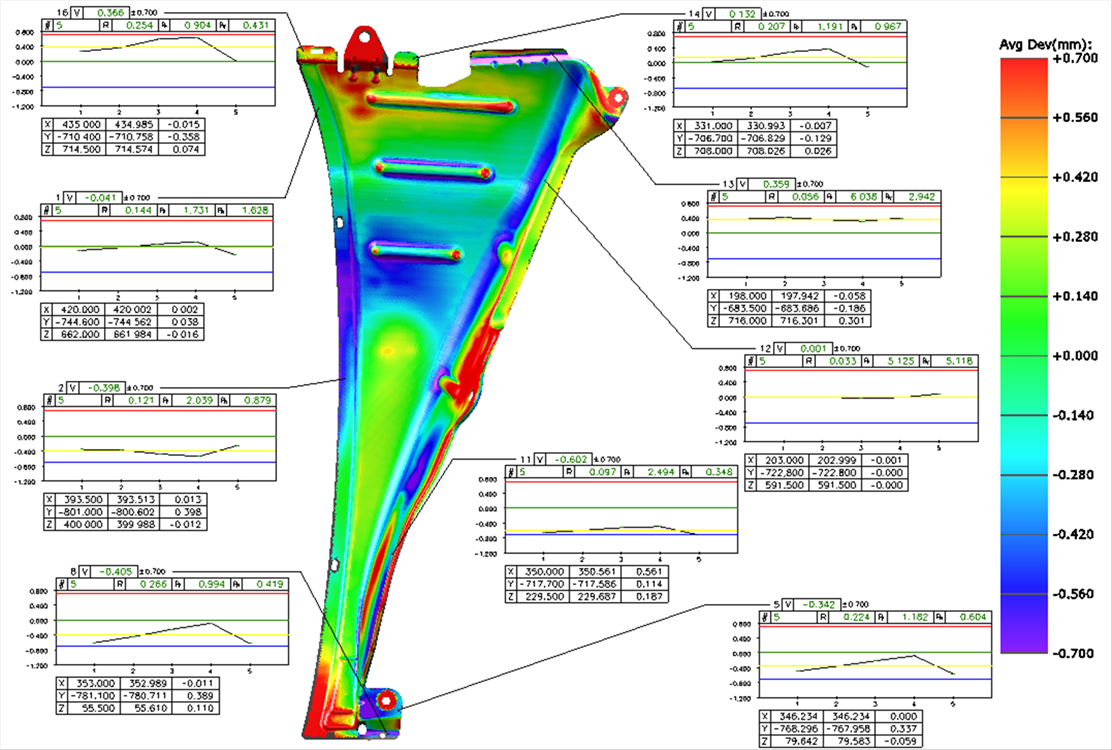Click the Z row label in callout 8 table
The image size is (1112, 750).
(50, 707)
